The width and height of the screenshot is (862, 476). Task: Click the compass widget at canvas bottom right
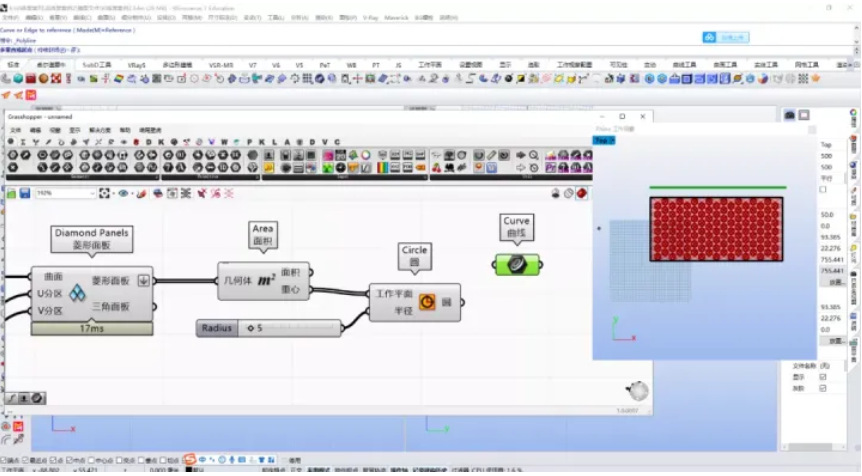(638, 391)
